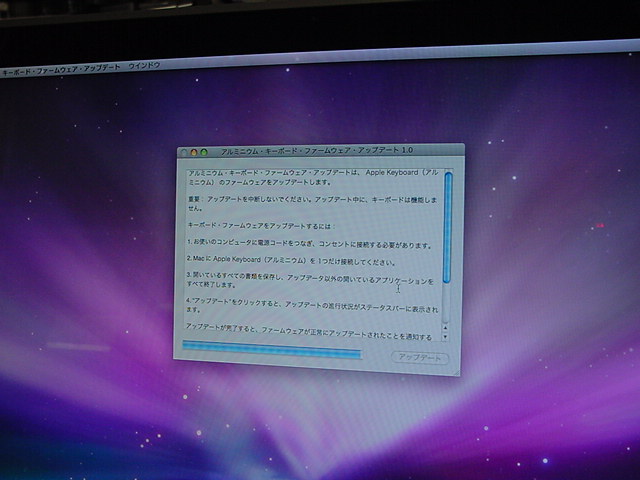
Task: Open the キーボード・ファームウェア・アップデート application menu
Action: point(61,70)
